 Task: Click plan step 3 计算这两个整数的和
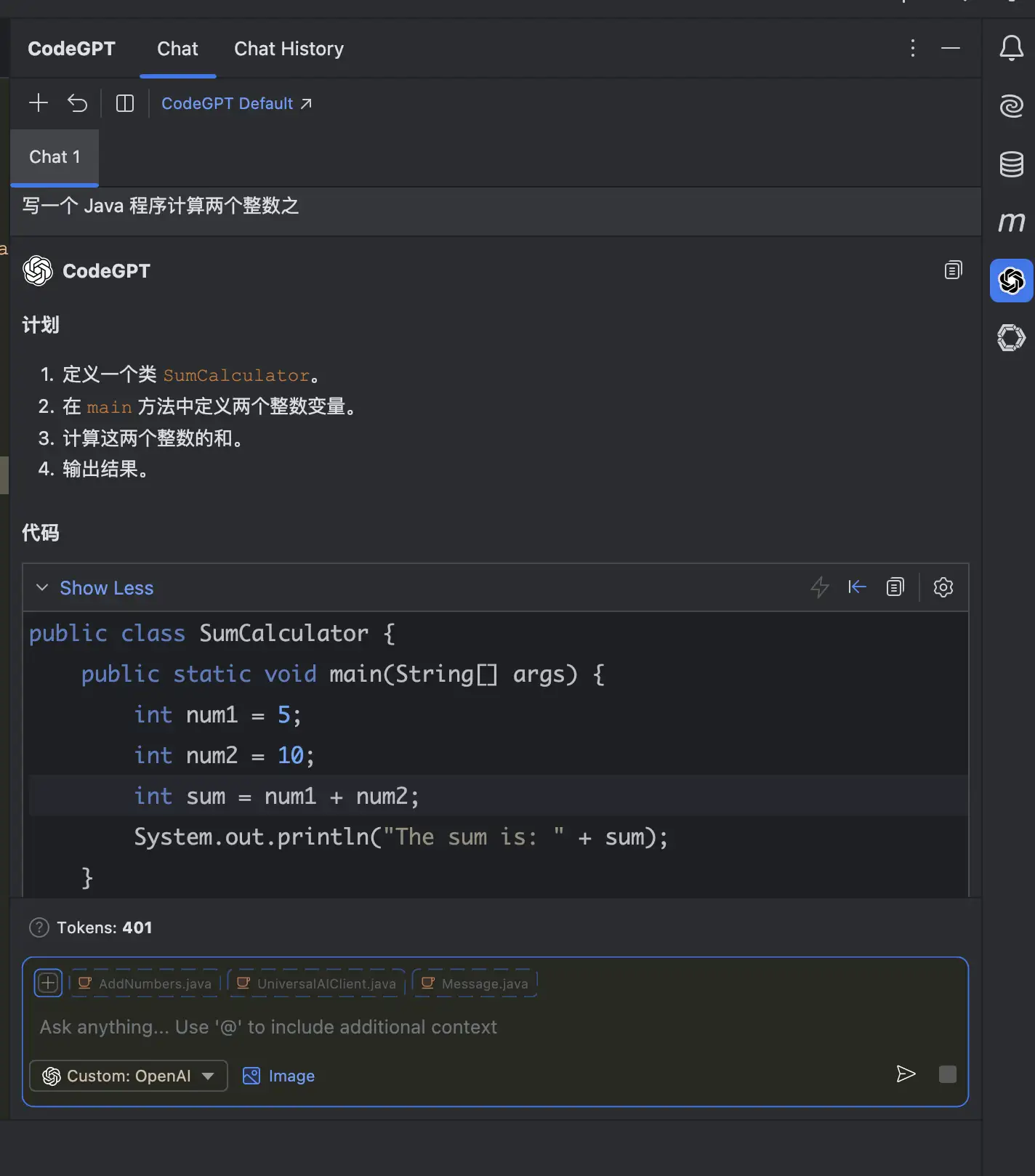[x=153, y=438]
